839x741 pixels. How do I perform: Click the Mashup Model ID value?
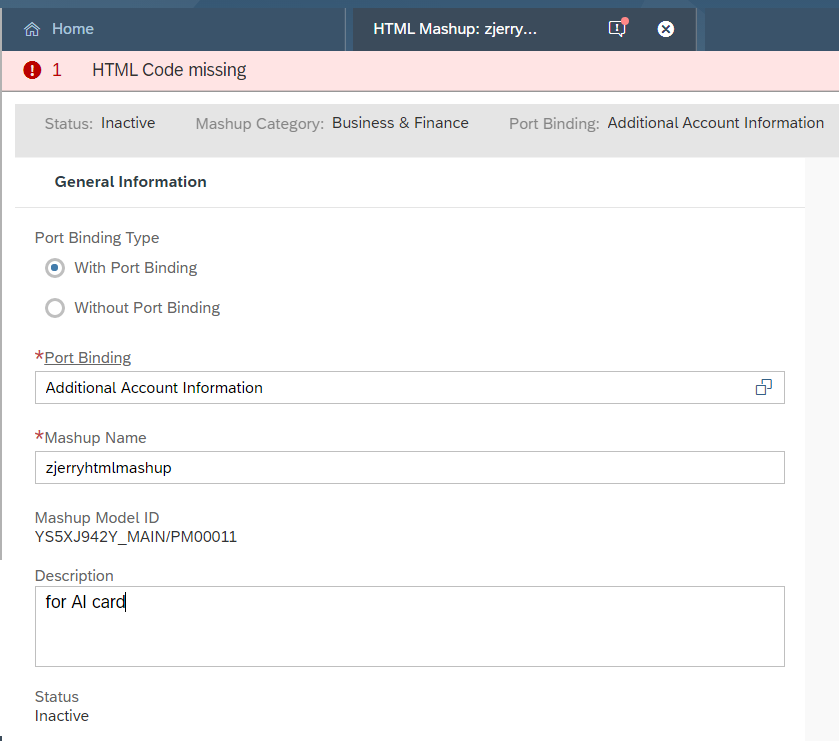136,537
